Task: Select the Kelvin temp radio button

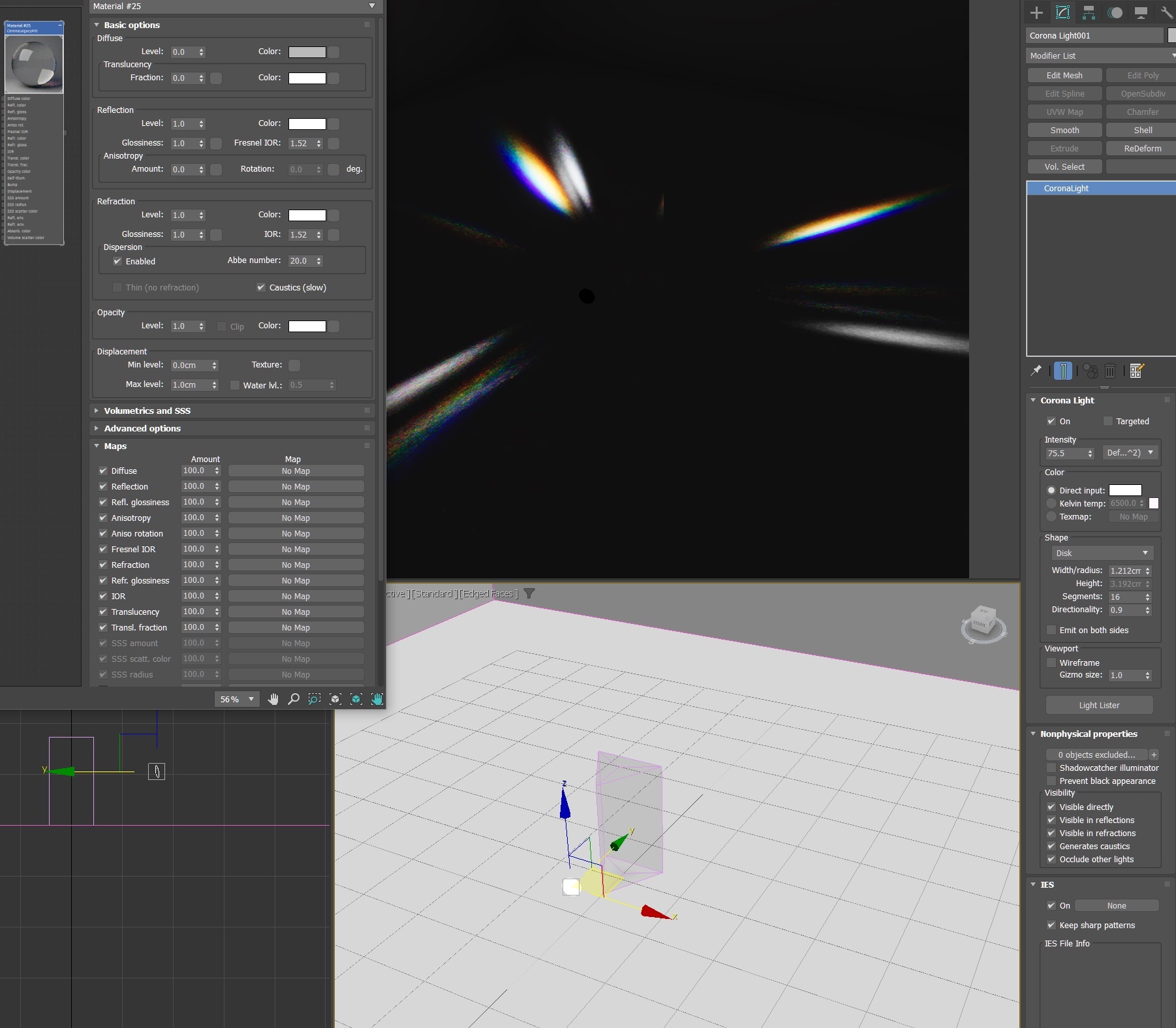Action: (x=1051, y=503)
